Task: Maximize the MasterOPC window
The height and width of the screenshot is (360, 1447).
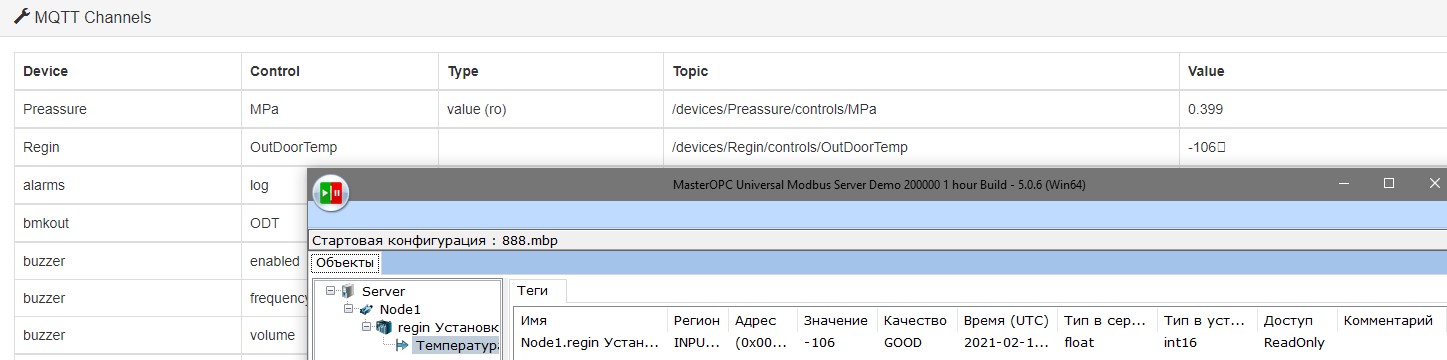Action: pyautogui.click(x=1388, y=184)
